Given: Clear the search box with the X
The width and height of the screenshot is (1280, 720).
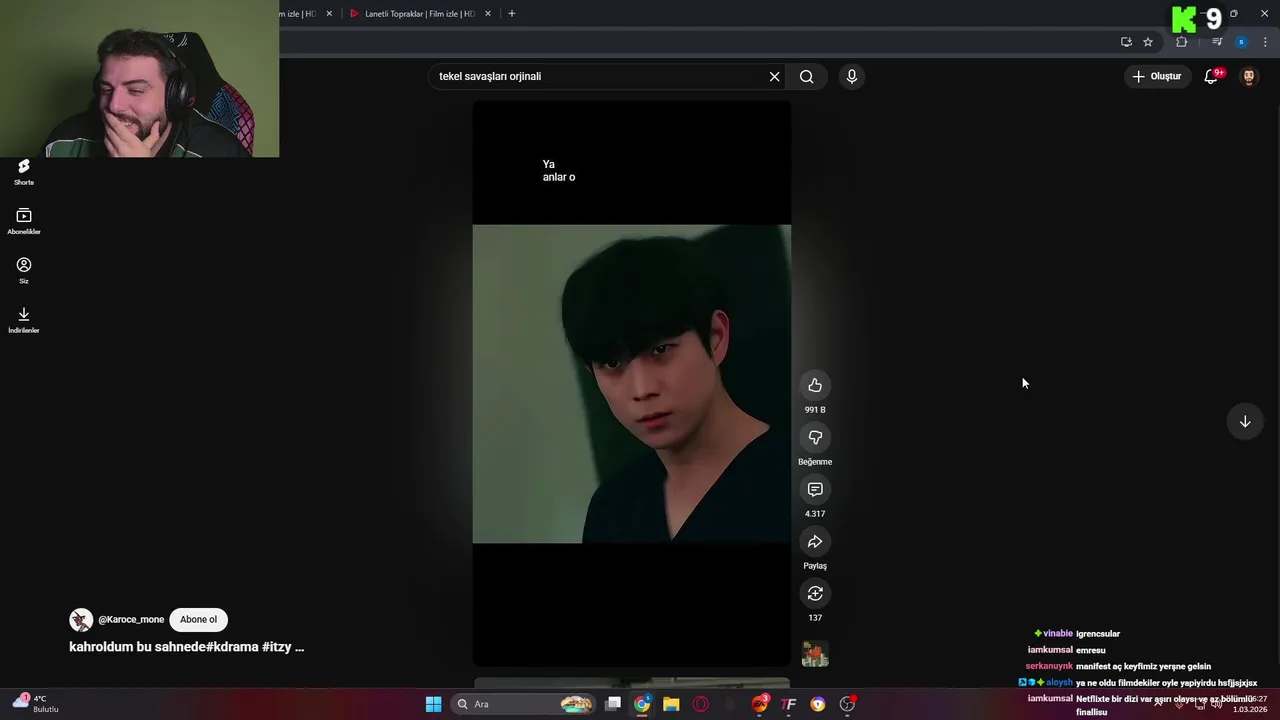Looking at the screenshot, I should (774, 77).
